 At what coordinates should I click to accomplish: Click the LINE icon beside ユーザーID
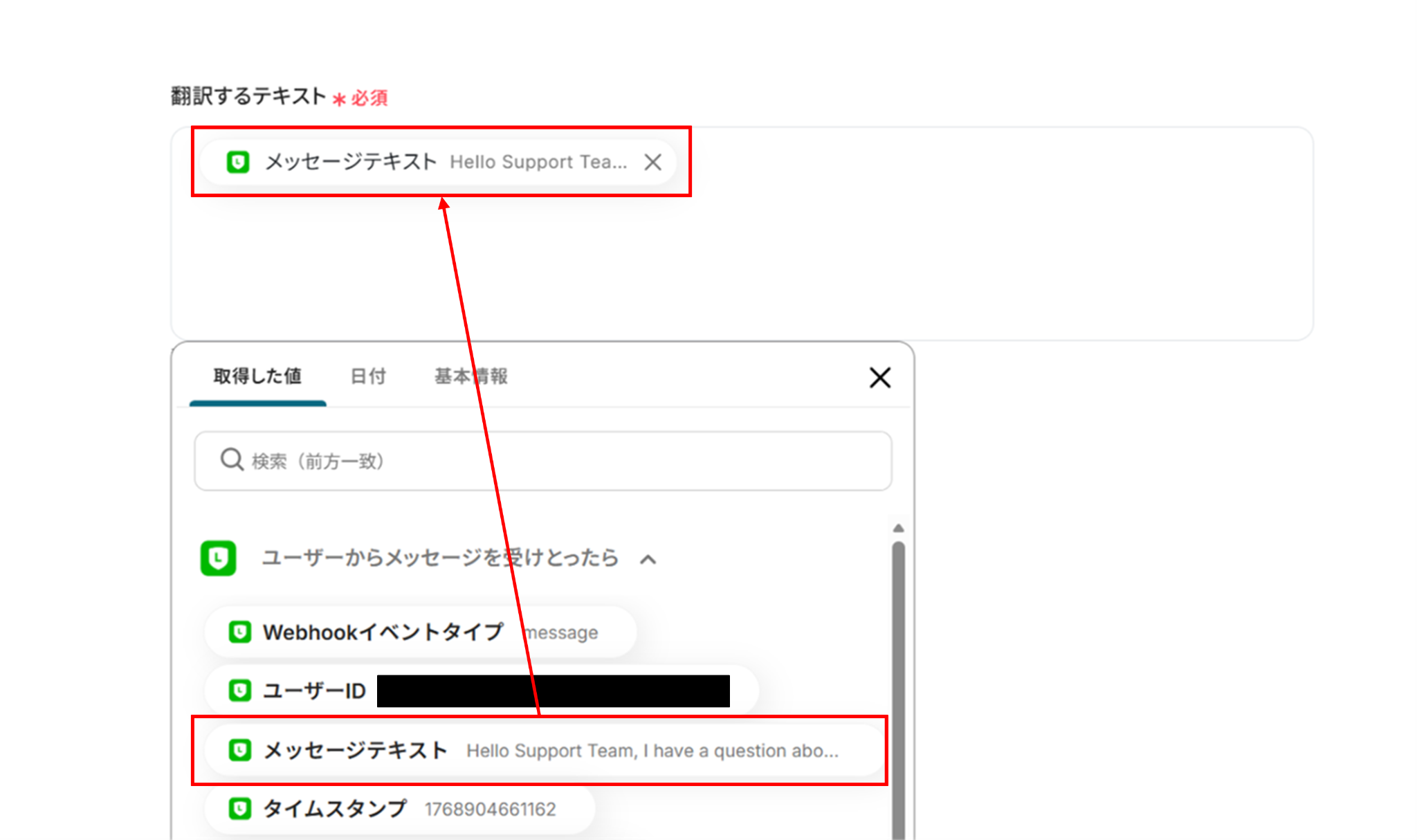239,691
